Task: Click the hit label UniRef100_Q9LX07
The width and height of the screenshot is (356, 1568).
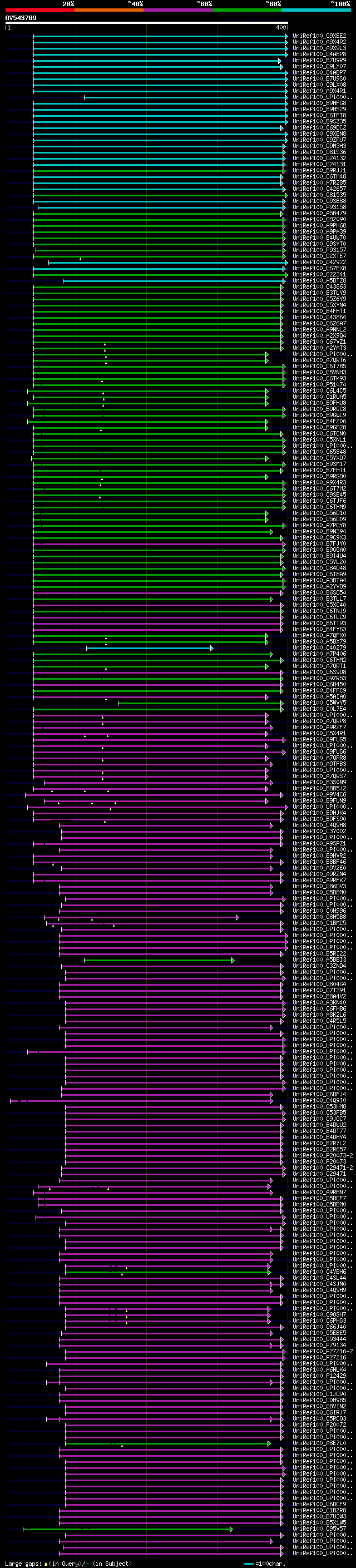Action: [319, 66]
